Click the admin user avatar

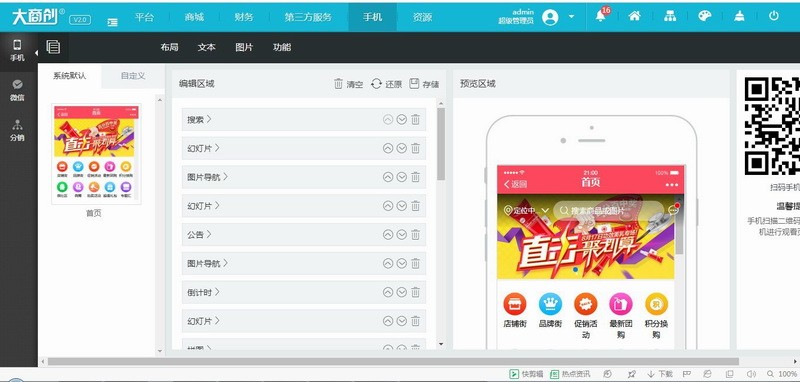(551, 17)
